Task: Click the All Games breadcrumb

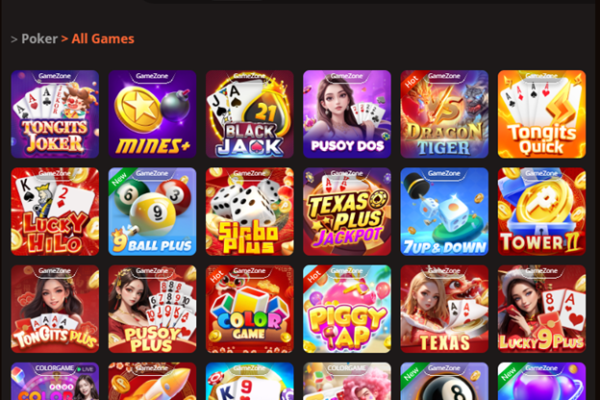Action: [103, 39]
